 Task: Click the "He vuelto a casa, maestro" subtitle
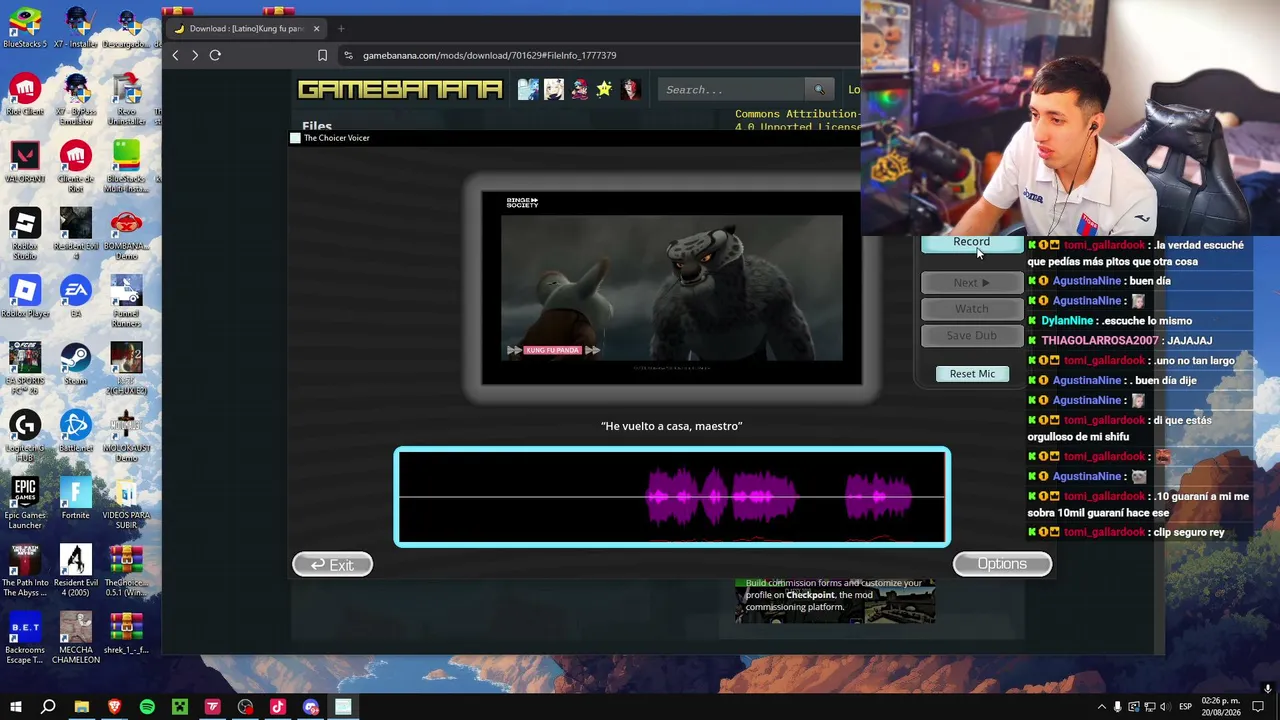point(672,426)
